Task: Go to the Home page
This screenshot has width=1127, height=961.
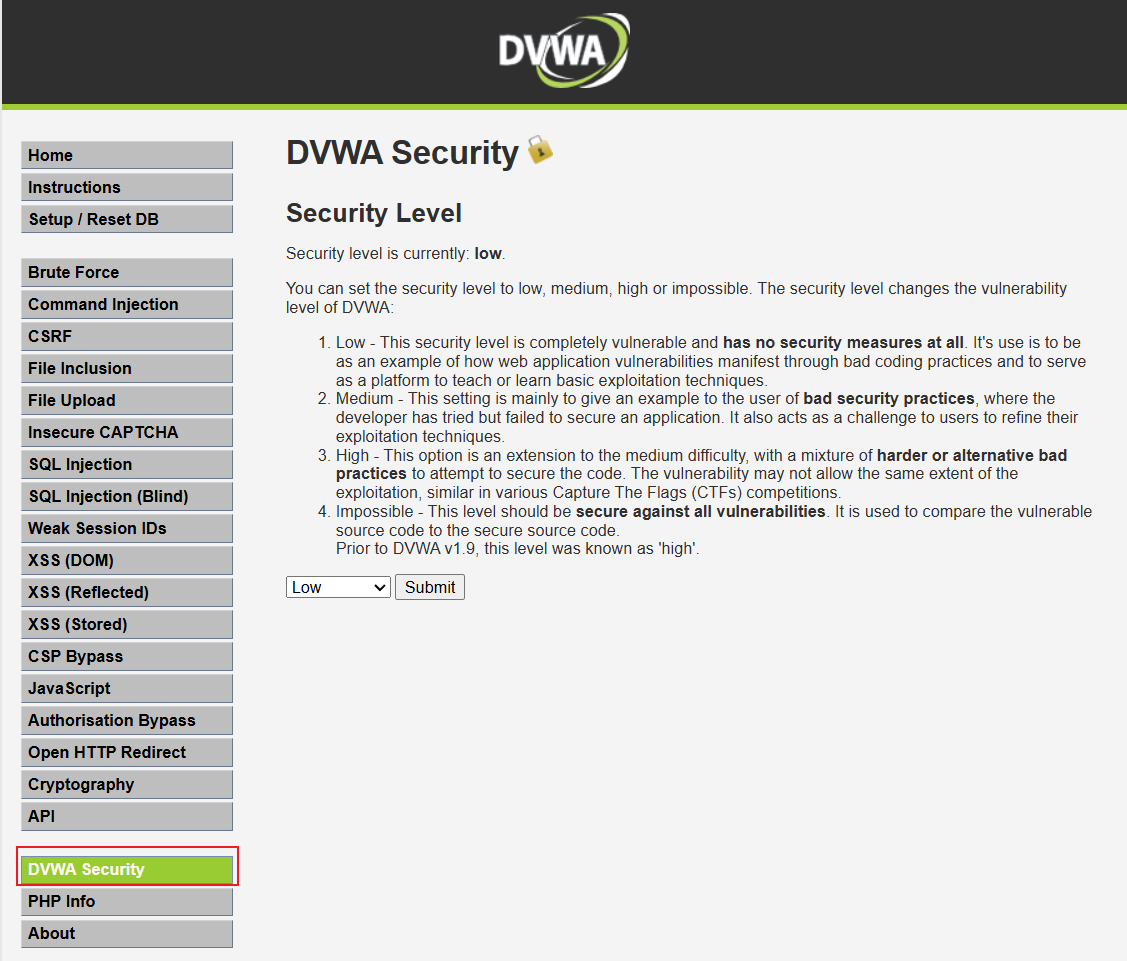Action: [x=126, y=155]
